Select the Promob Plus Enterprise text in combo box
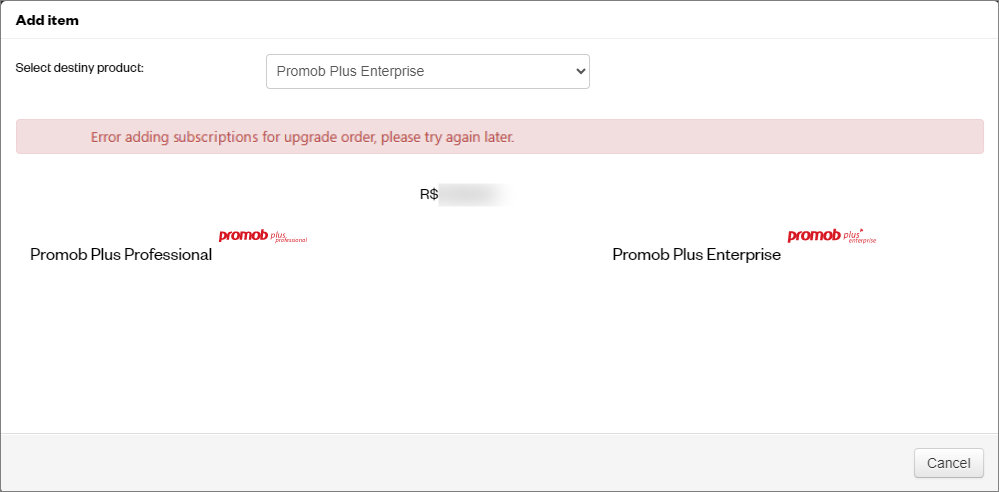 click(350, 71)
